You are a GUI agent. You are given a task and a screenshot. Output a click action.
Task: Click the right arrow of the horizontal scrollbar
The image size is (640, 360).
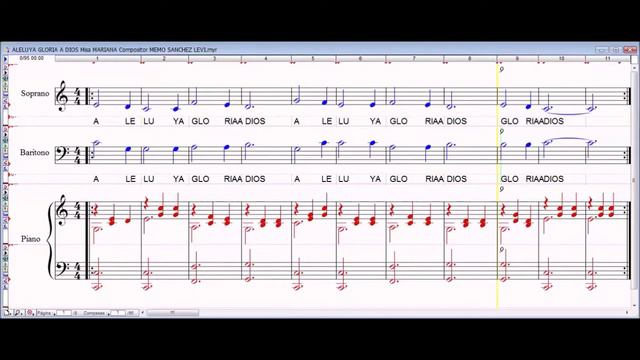tap(627, 313)
